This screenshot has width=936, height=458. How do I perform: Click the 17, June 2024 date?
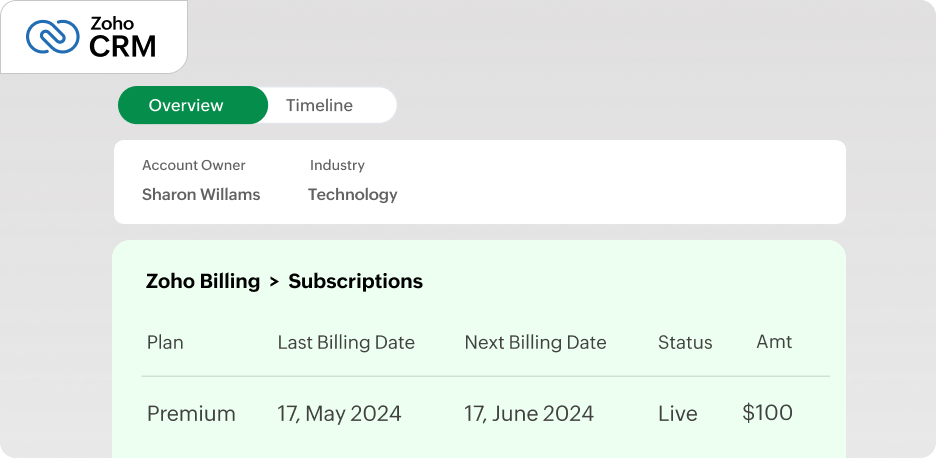click(528, 413)
